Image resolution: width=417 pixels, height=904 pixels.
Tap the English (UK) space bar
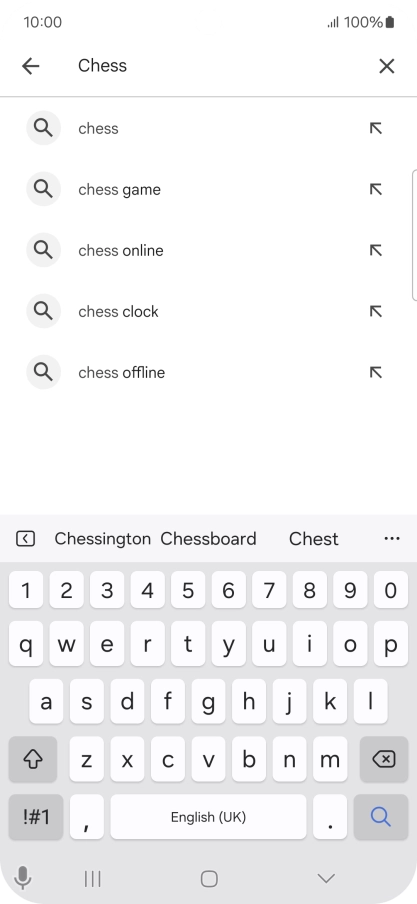(x=208, y=816)
